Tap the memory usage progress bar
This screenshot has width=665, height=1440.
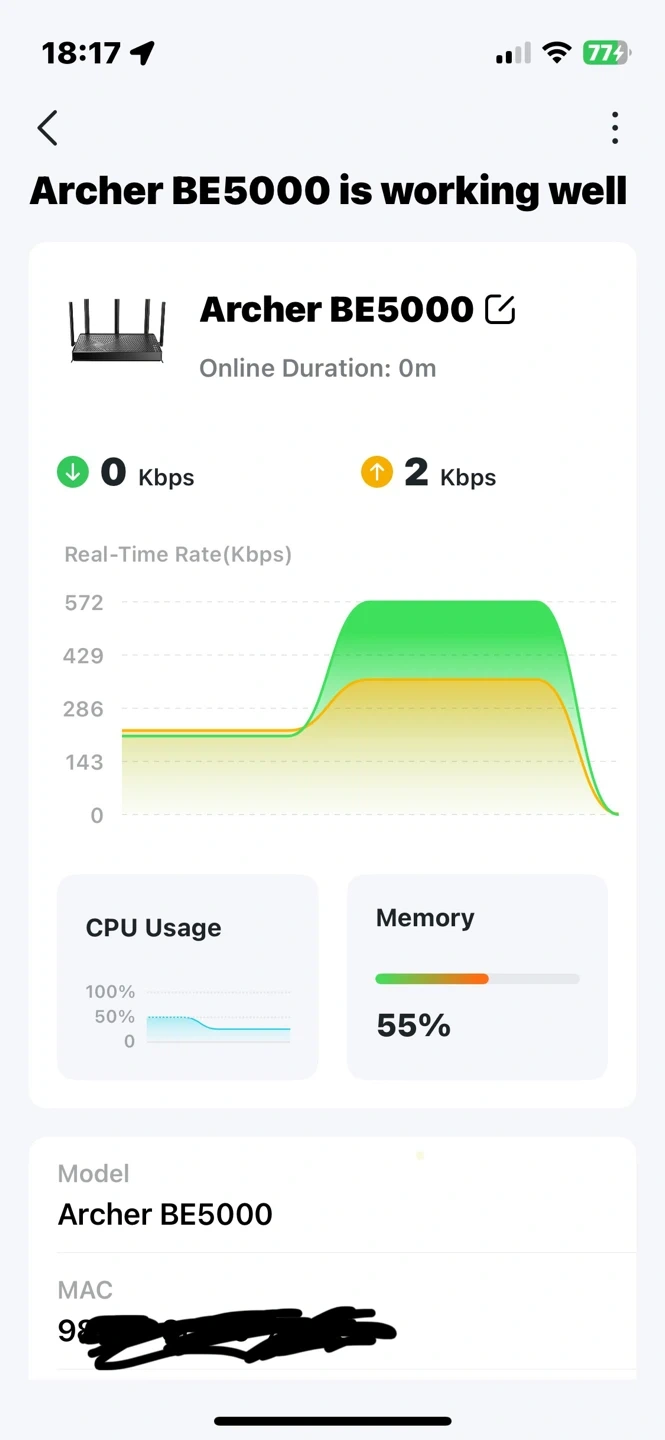[x=477, y=979]
